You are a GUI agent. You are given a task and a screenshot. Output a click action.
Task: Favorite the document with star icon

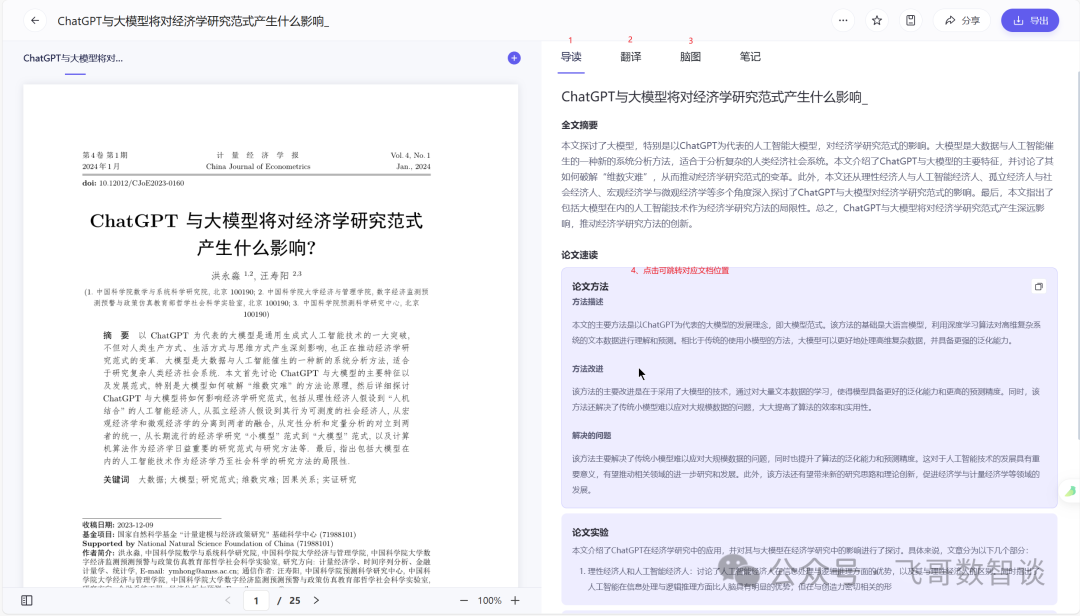coord(877,21)
